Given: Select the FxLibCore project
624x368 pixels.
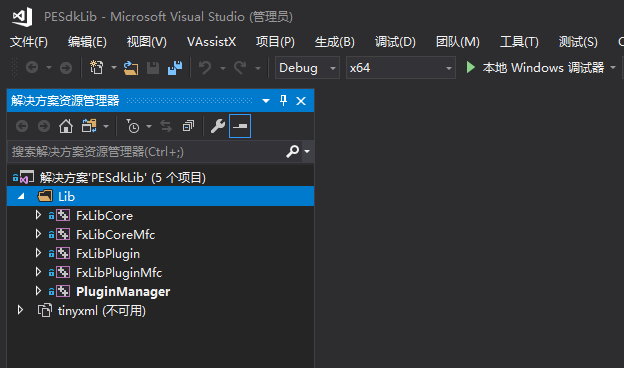Looking at the screenshot, I should [104, 216].
